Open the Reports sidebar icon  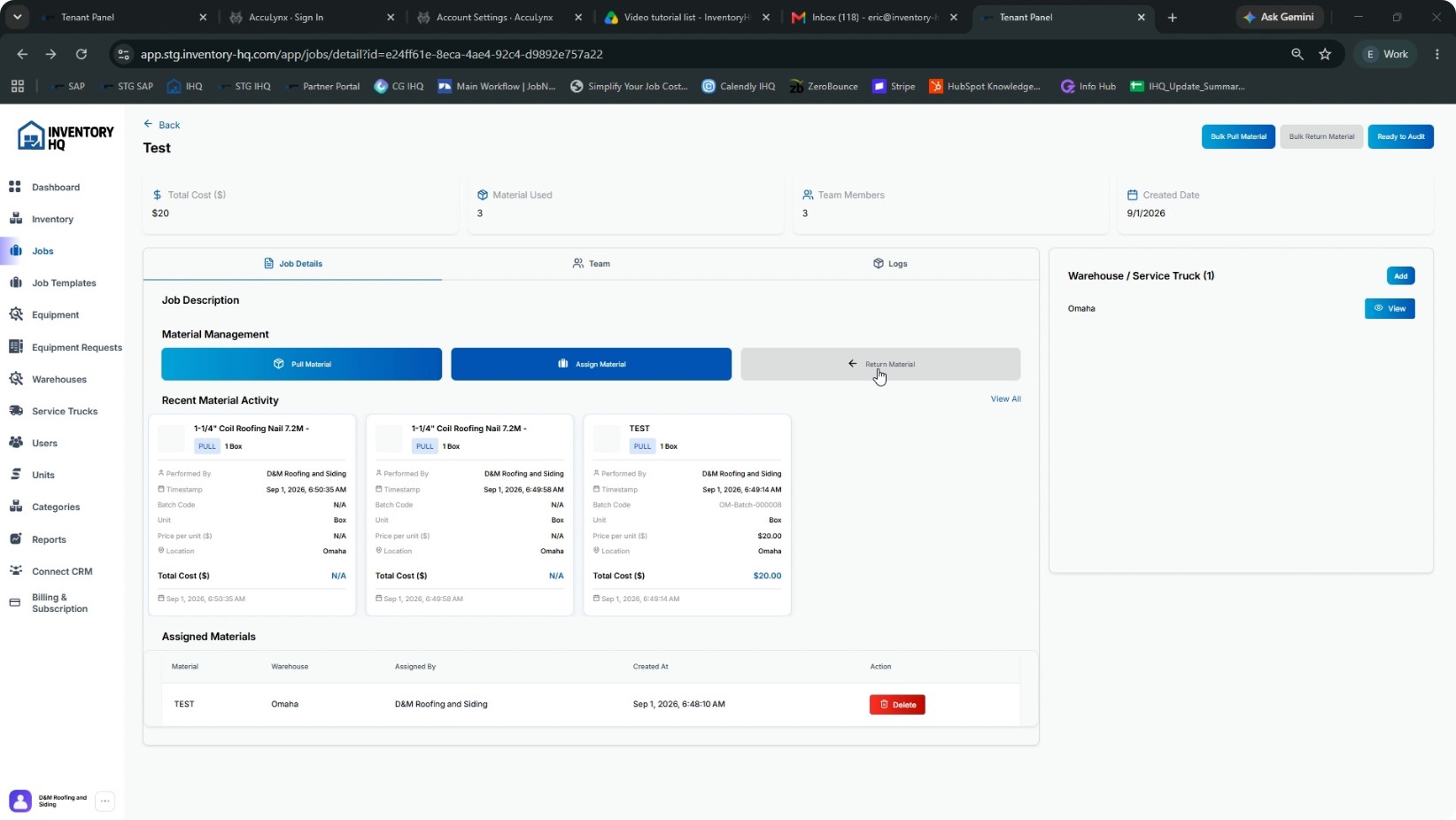coord(15,539)
